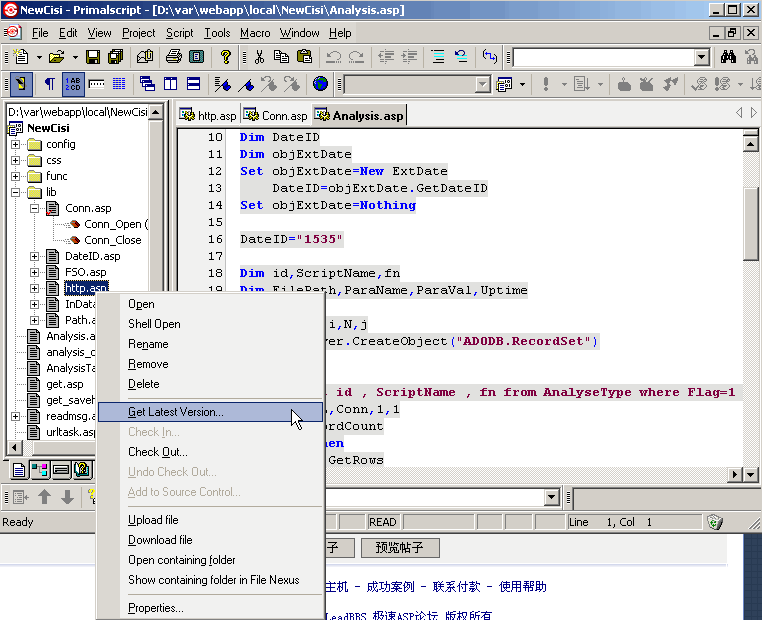The width and height of the screenshot is (762, 620).
Task: Click the 预览帖子 button in background page
Action: click(400, 548)
